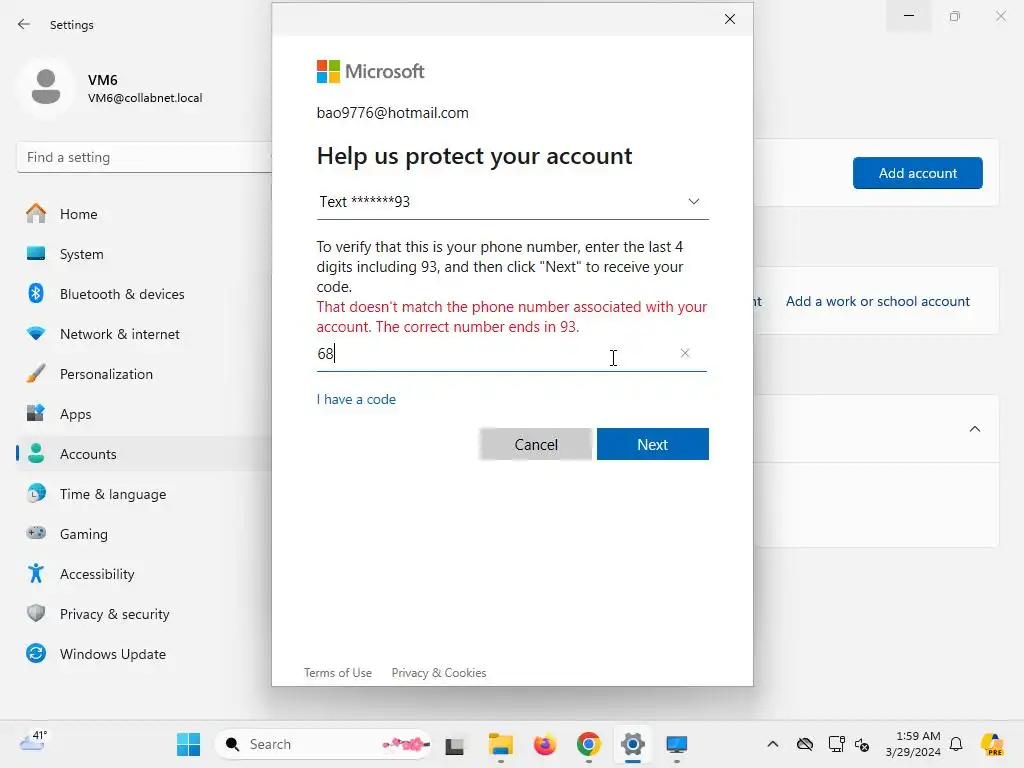Image resolution: width=1024 pixels, height=768 pixels.
Task: Click the bao9776@hotmail.com email text
Action: (x=392, y=113)
